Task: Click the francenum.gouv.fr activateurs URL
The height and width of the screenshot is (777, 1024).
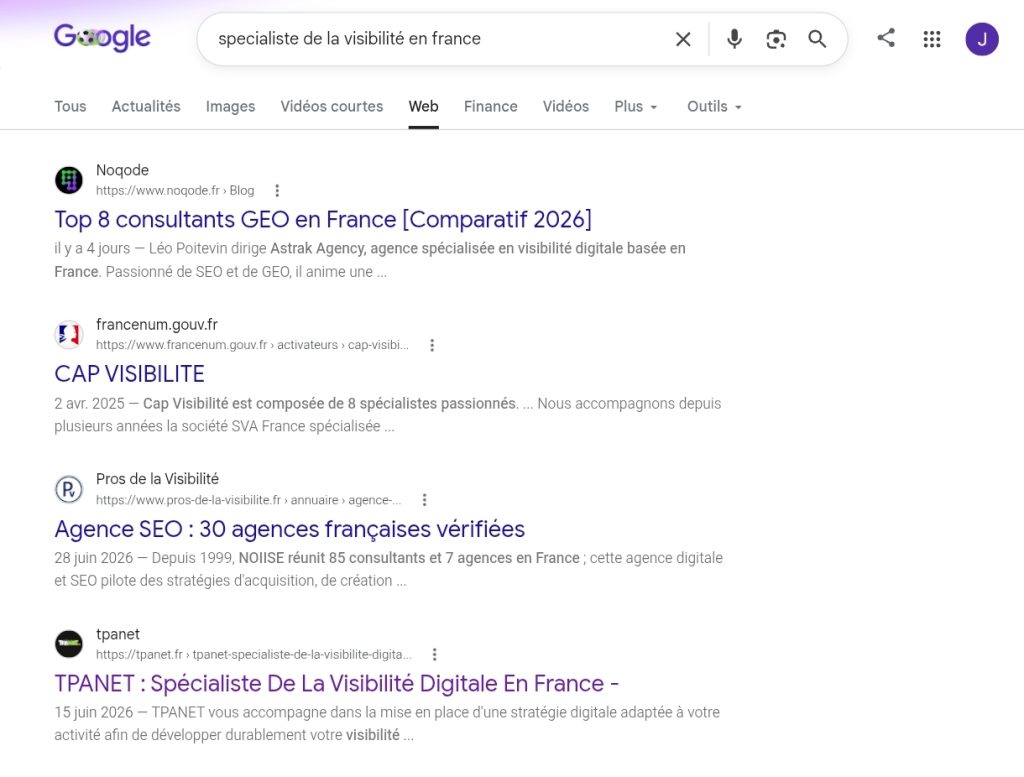Action: coord(252,345)
